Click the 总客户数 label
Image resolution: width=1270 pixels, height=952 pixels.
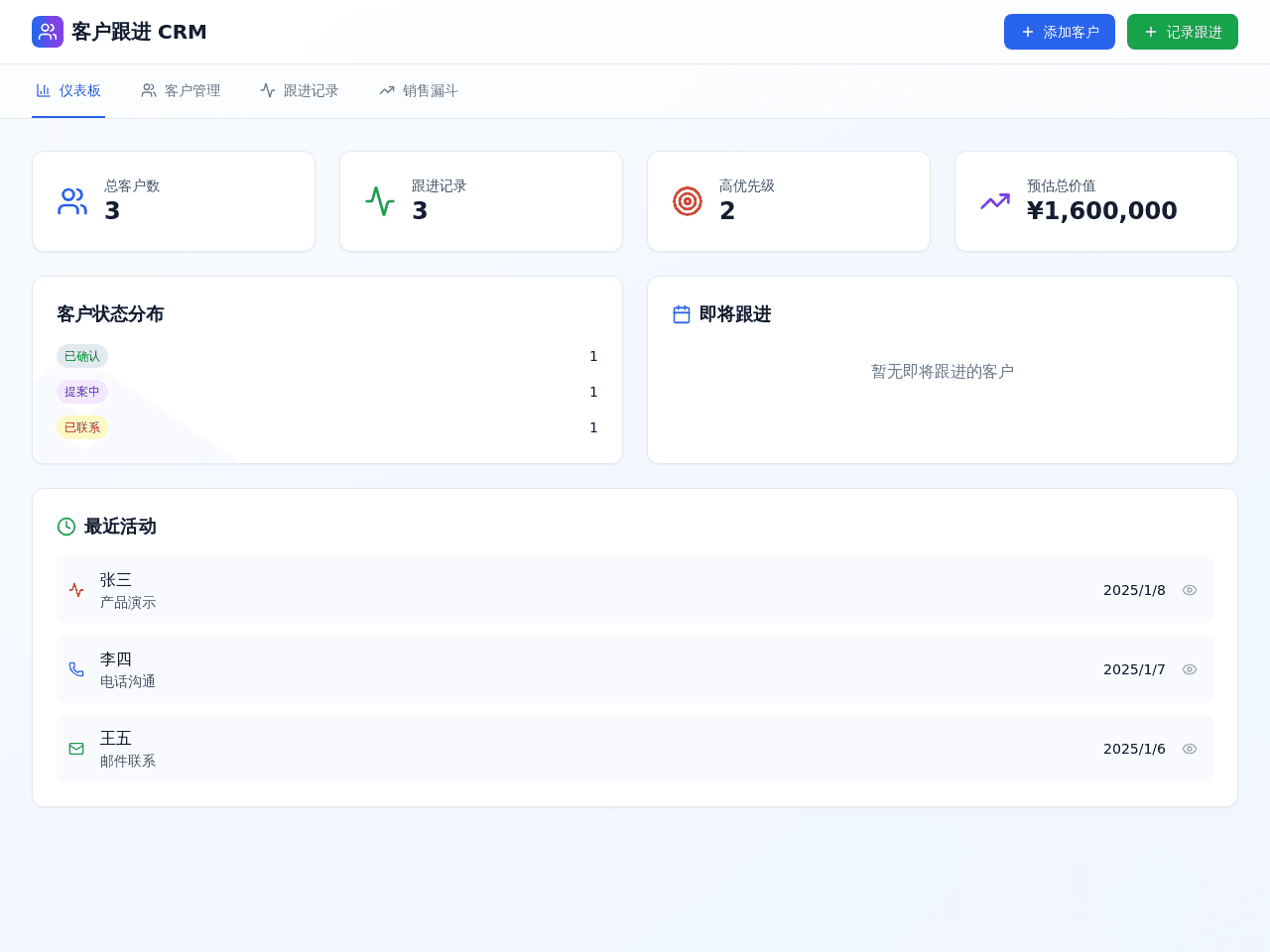[132, 185]
